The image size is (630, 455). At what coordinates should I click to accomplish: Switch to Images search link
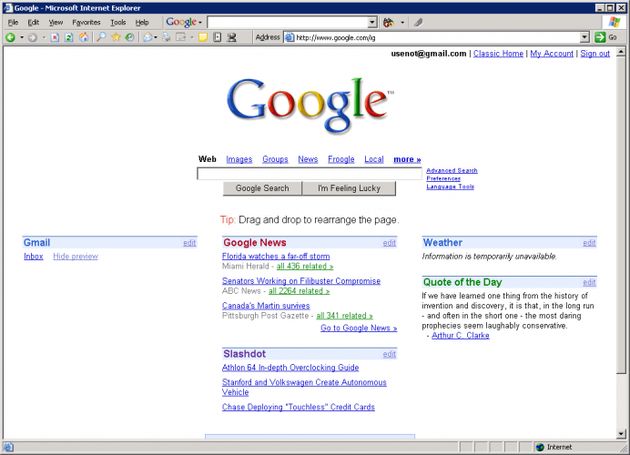[x=239, y=160]
